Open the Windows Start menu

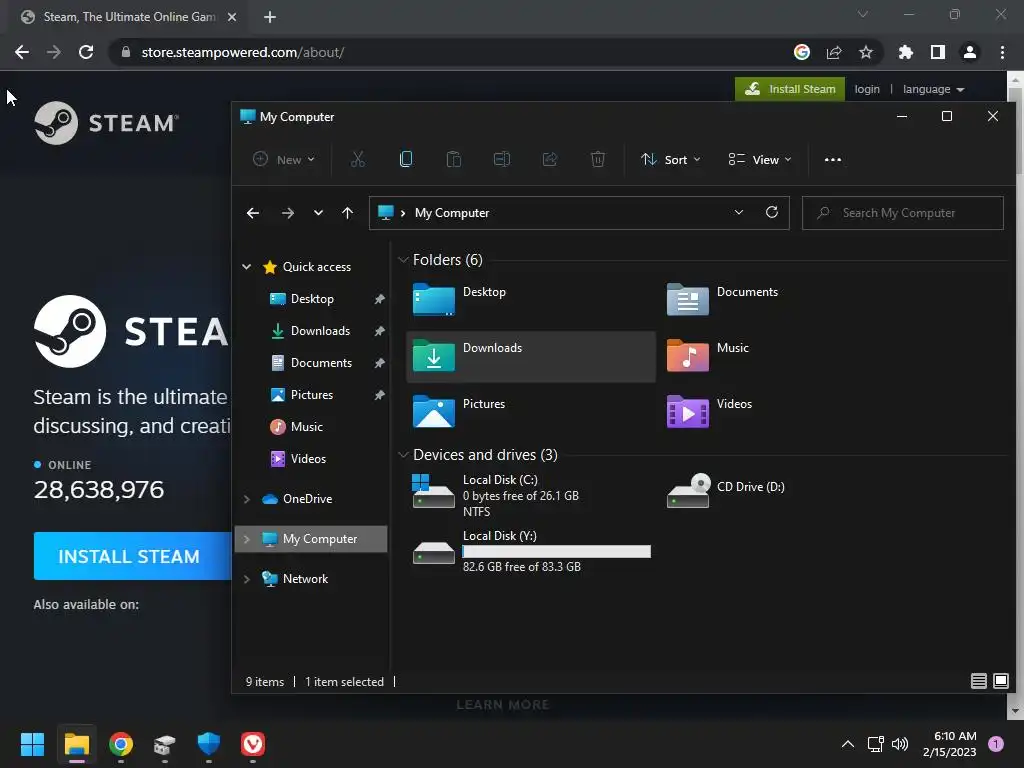coord(32,744)
